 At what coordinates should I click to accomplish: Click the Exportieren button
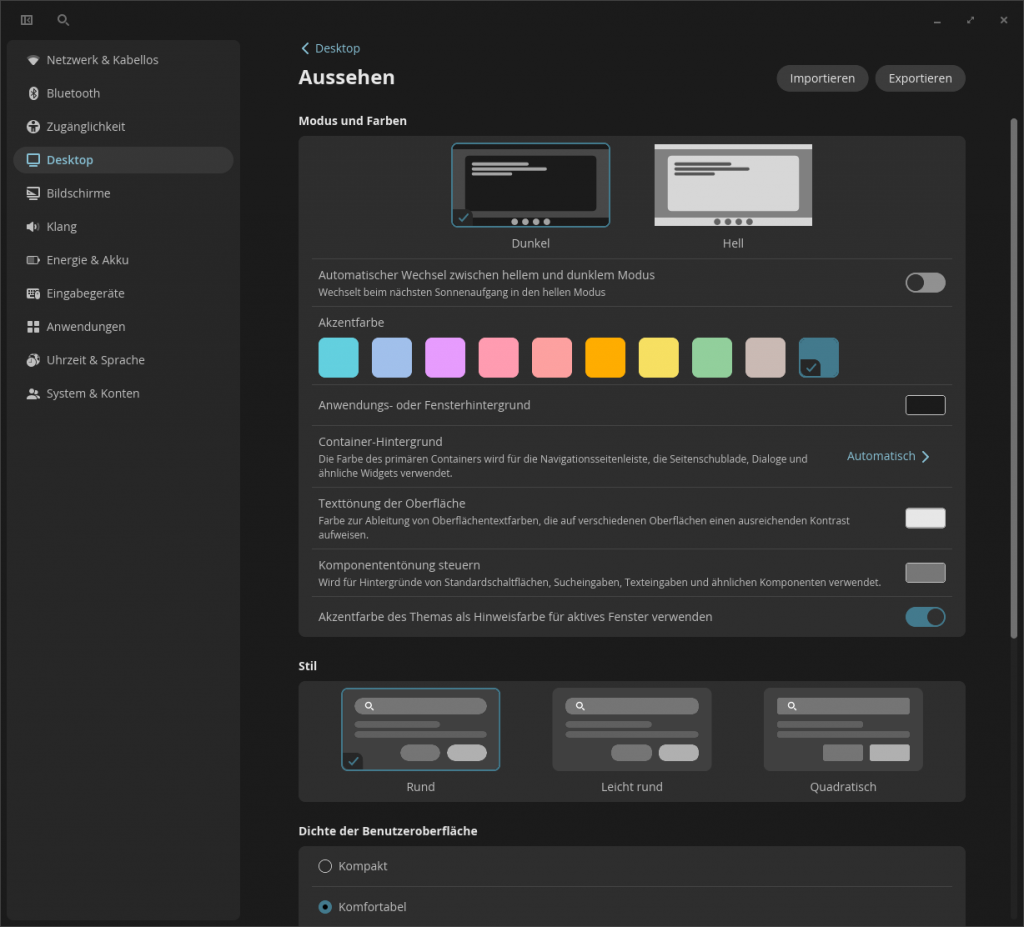(x=919, y=78)
